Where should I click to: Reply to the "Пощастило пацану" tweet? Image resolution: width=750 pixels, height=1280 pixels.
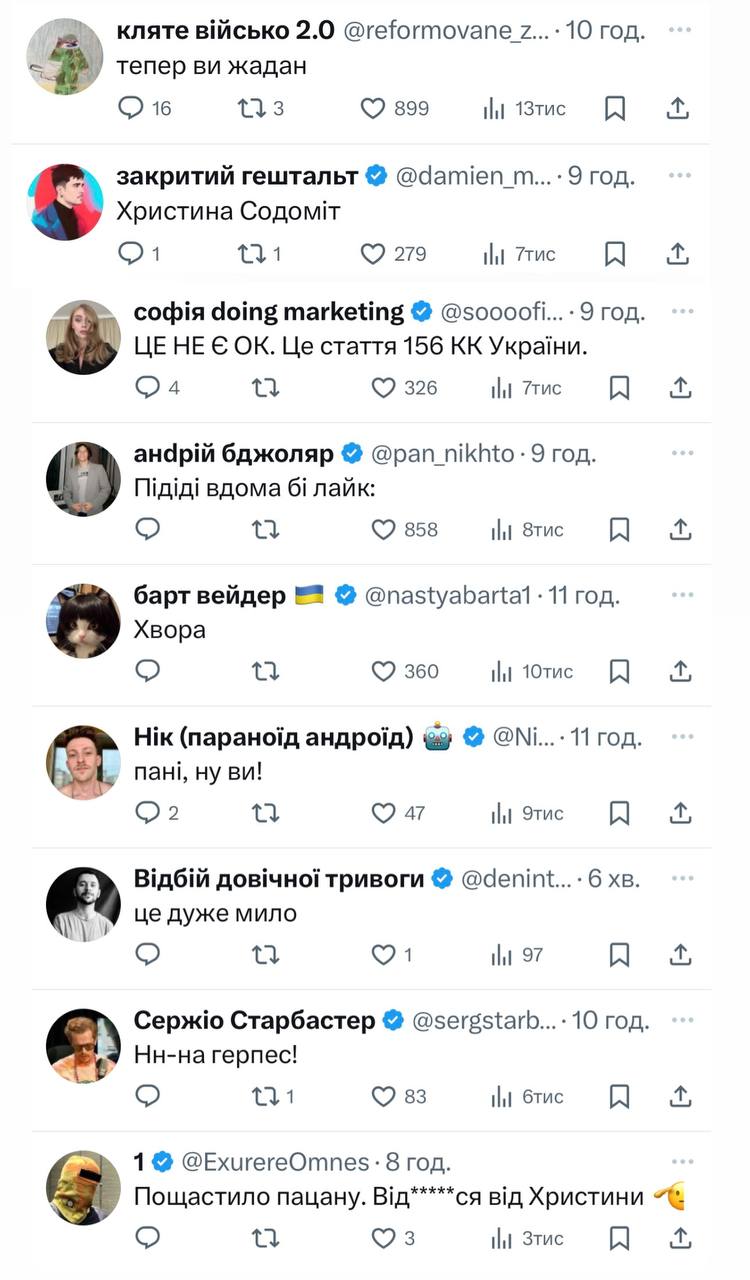[147, 1239]
